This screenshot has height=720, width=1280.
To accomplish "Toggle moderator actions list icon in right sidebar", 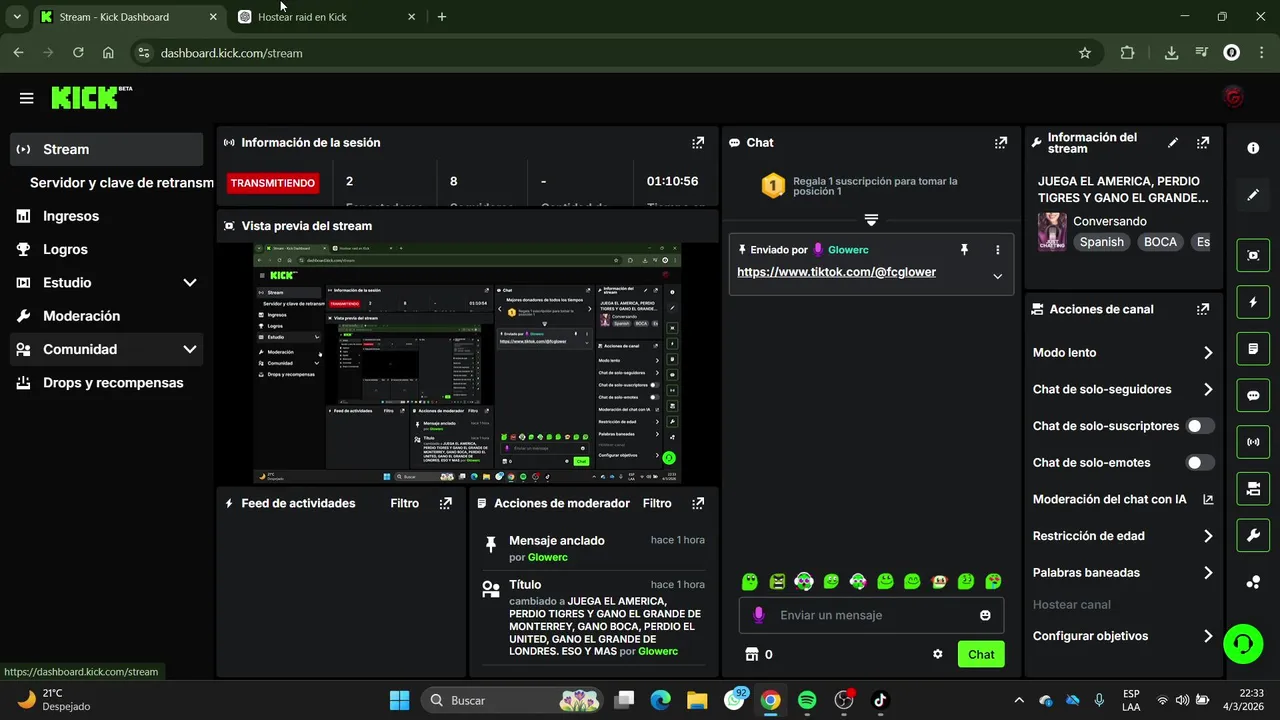I will pyautogui.click(x=1253, y=349).
